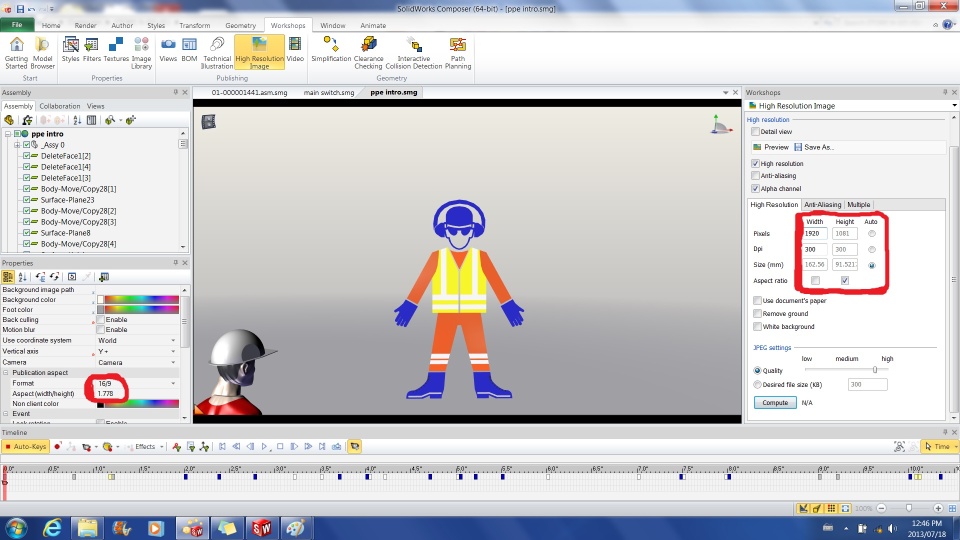
Task: Enable the Anti-aliasing checkbox
Action: click(756, 176)
